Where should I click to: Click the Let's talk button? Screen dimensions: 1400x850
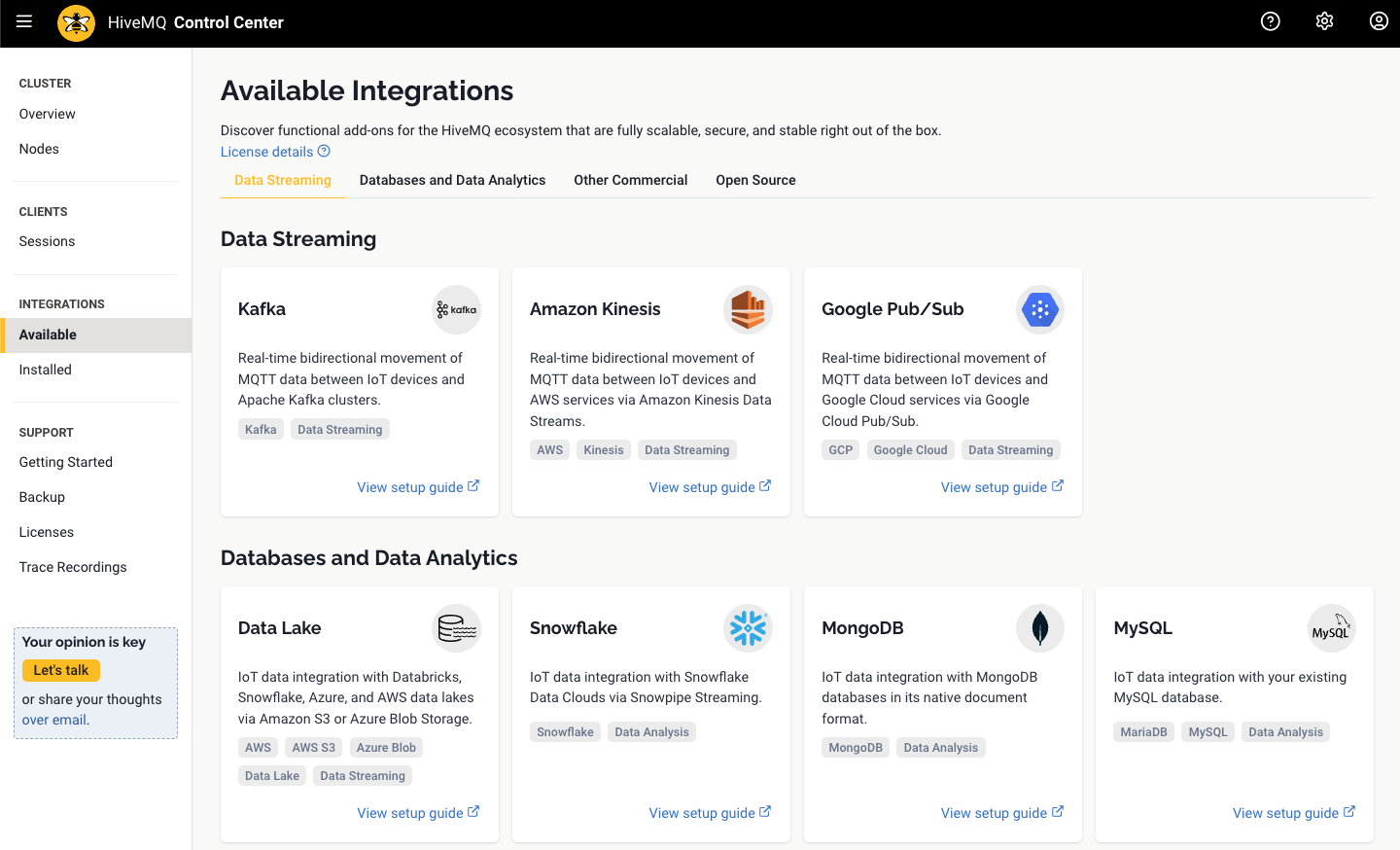pos(61,670)
